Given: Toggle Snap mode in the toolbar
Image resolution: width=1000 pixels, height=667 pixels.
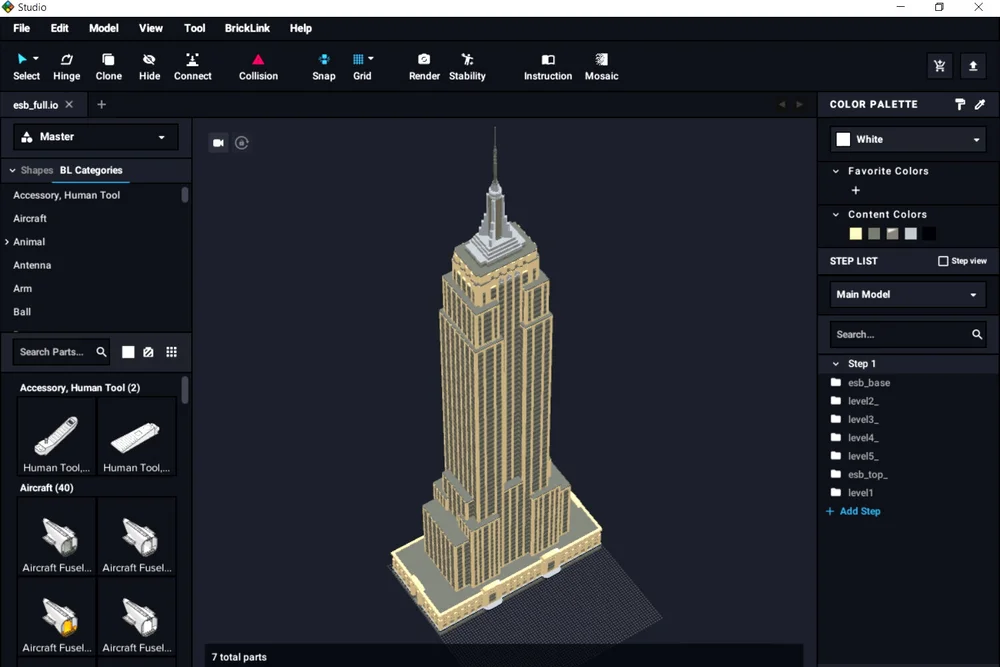Looking at the screenshot, I should (323, 66).
